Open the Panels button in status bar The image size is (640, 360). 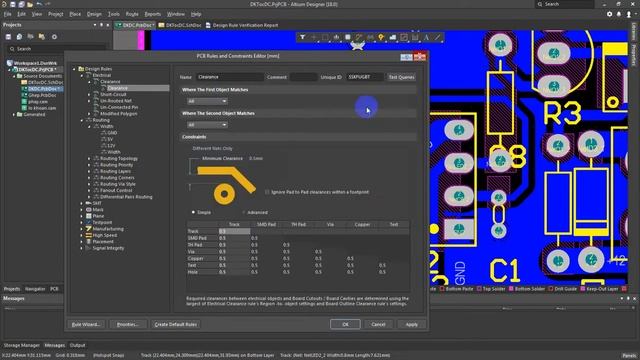[x=629, y=356]
